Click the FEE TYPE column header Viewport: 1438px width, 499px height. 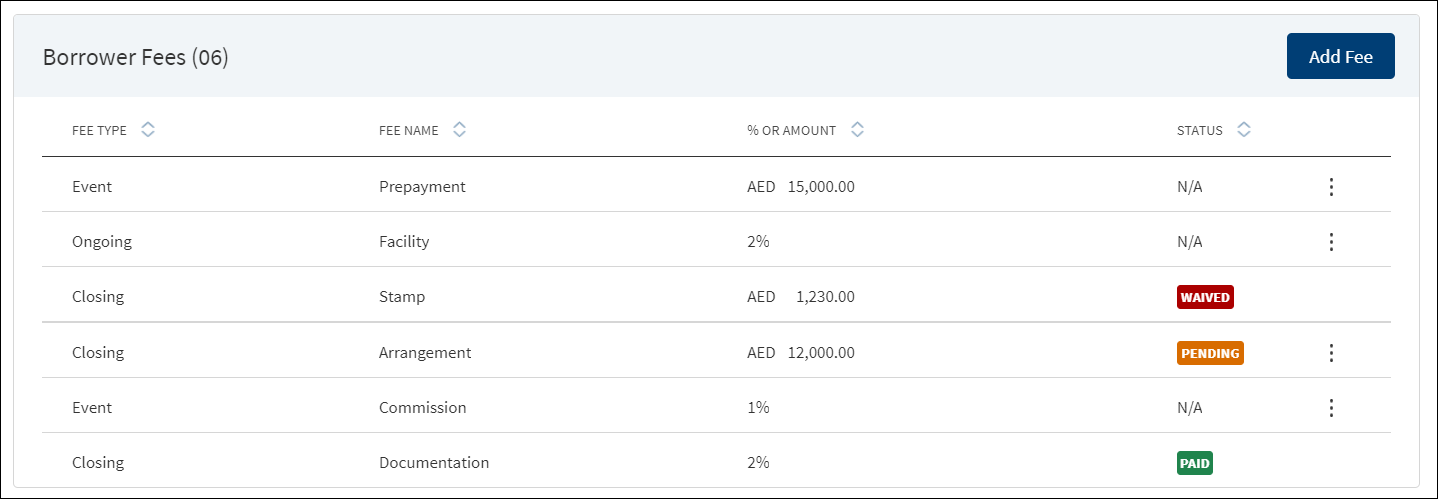click(x=99, y=130)
